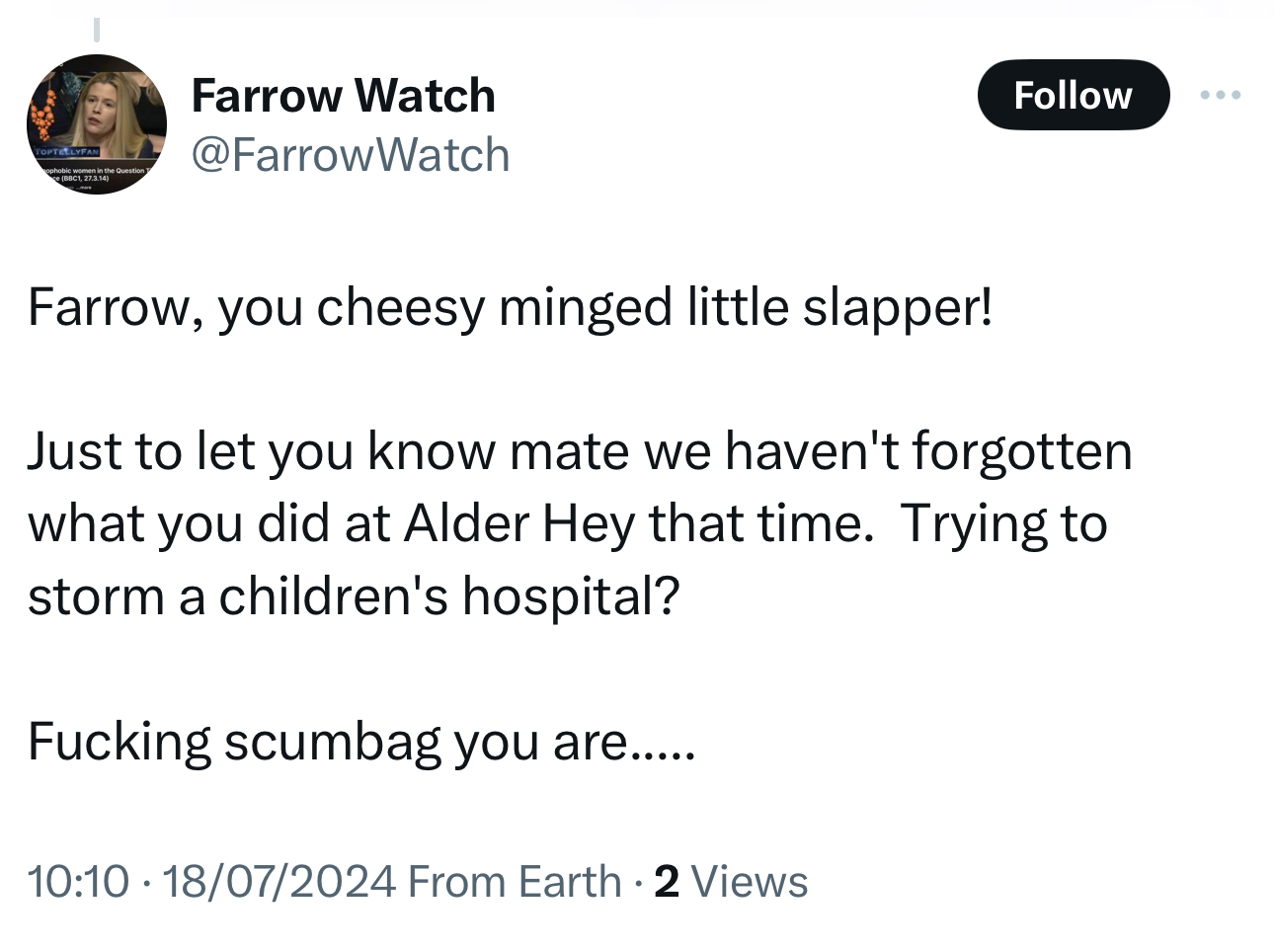Image resolution: width=1274 pixels, height=952 pixels.
Task: Click the black Follow button
Action: click(1073, 95)
